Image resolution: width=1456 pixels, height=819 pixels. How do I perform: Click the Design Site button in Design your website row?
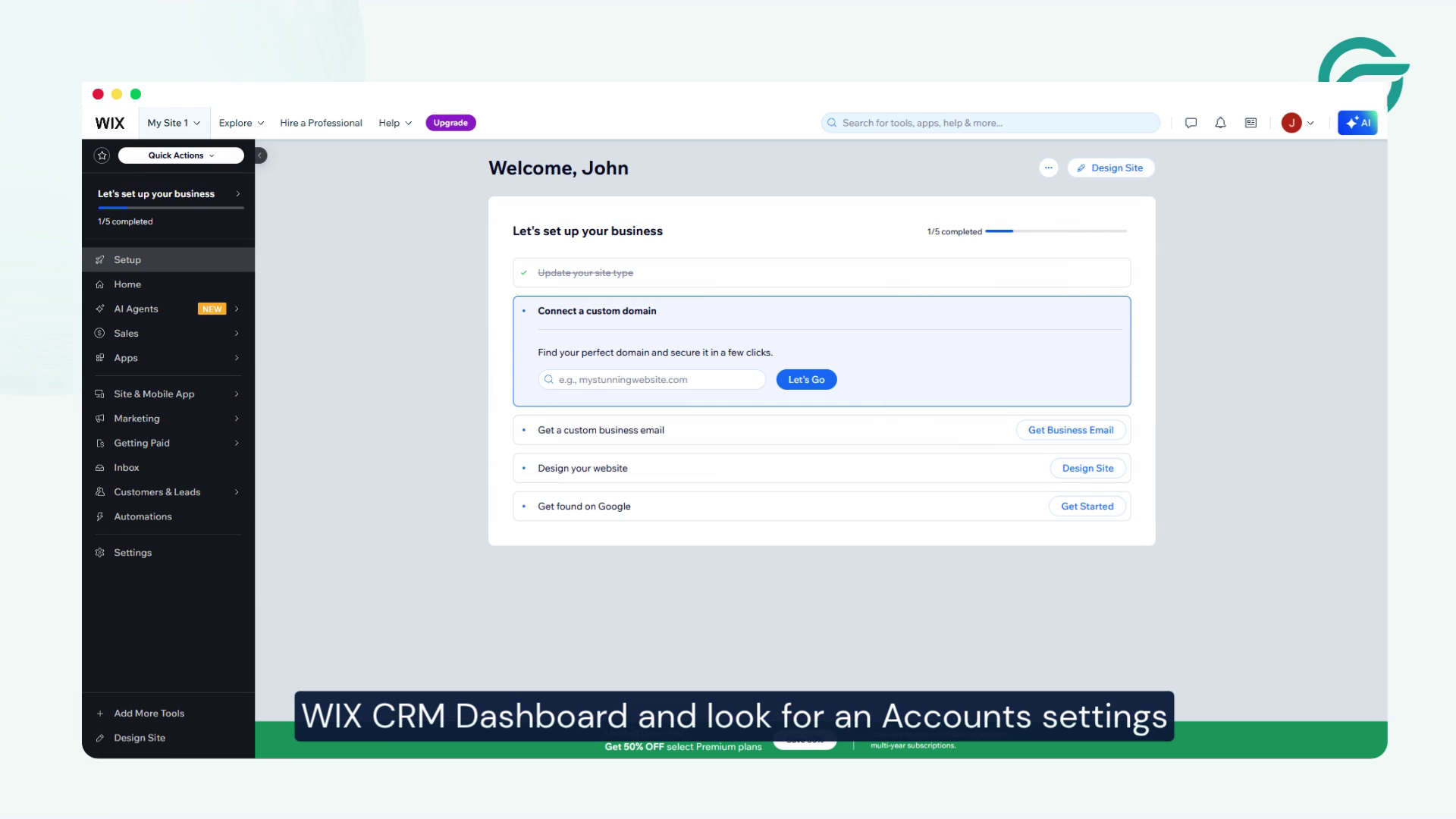click(x=1087, y=469)
